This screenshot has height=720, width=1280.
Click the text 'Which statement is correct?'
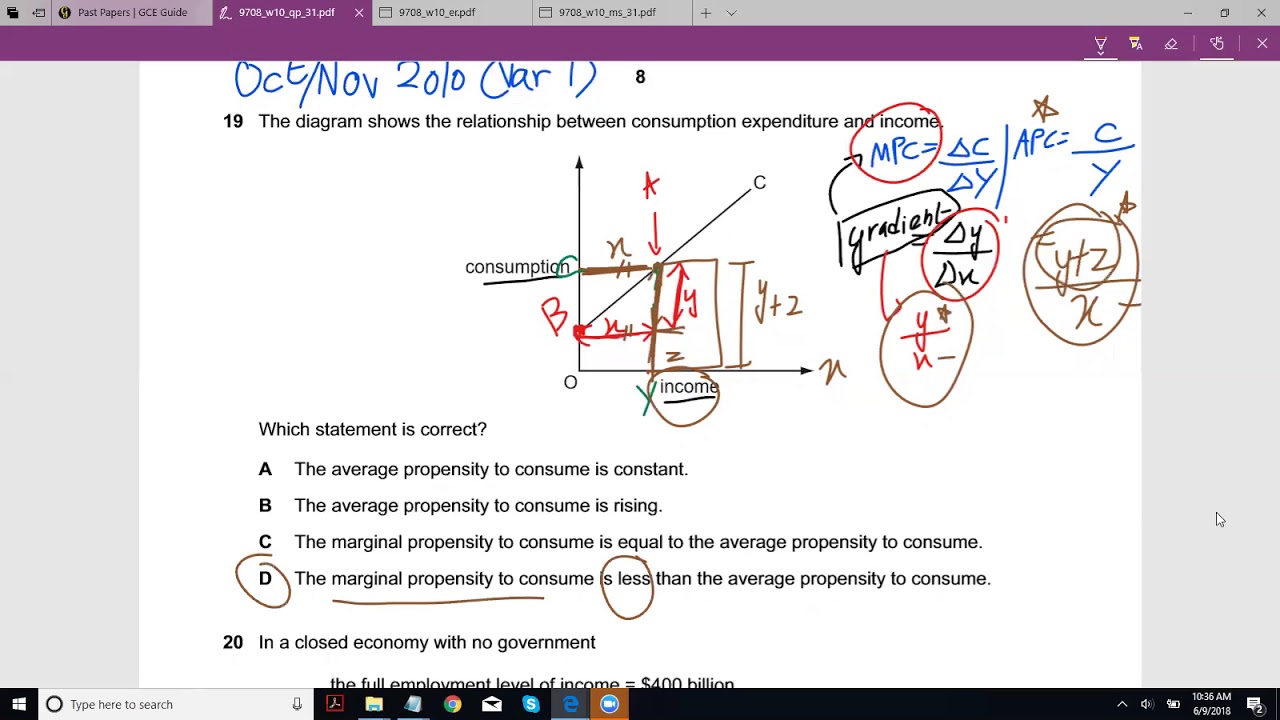pos(372,429)
